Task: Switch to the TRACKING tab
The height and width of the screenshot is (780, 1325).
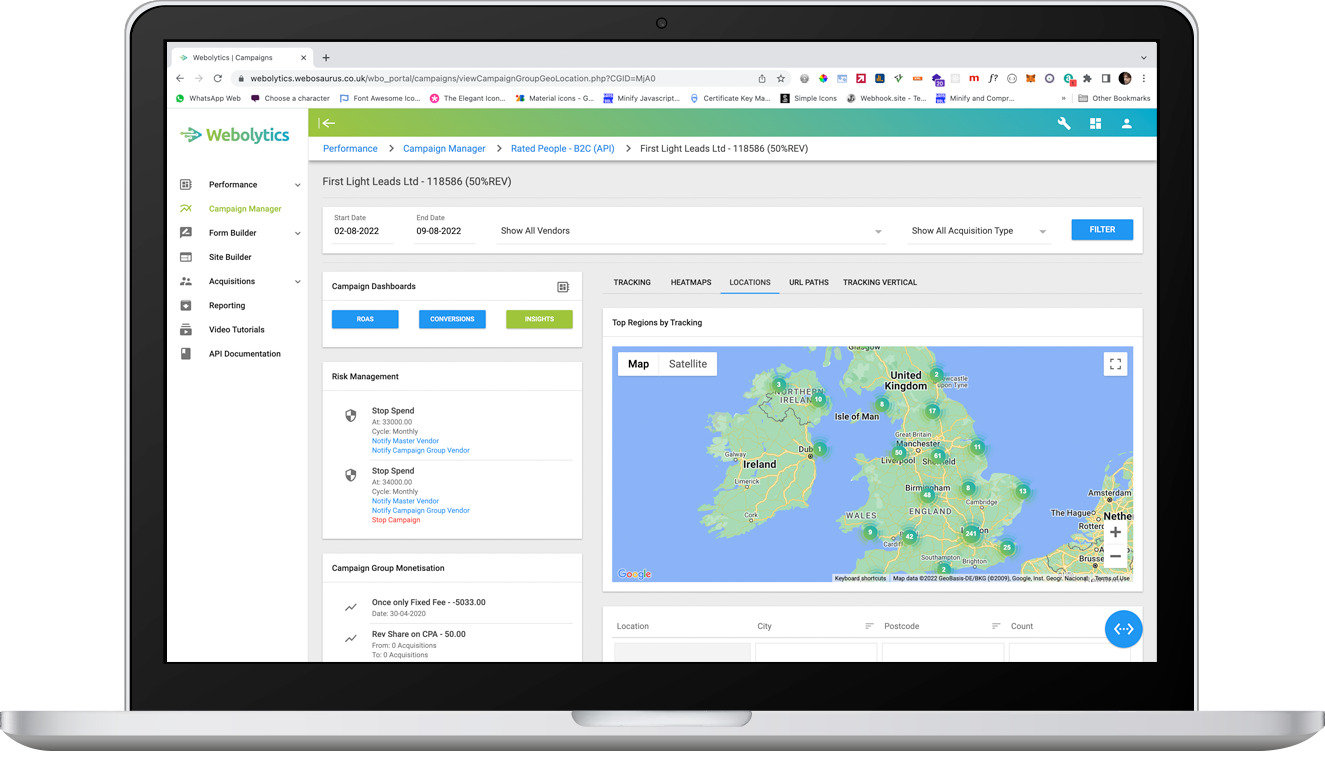Action: 632,282
